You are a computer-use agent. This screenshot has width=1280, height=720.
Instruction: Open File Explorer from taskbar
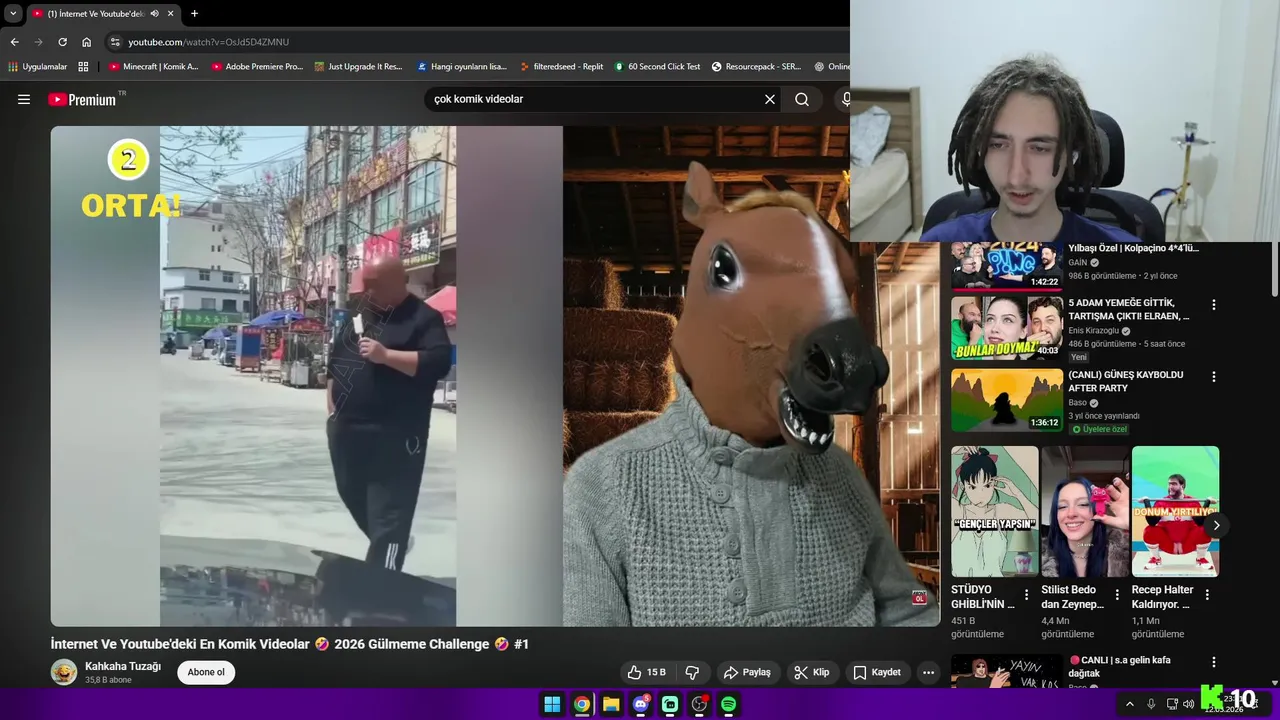tap(611, 704)
